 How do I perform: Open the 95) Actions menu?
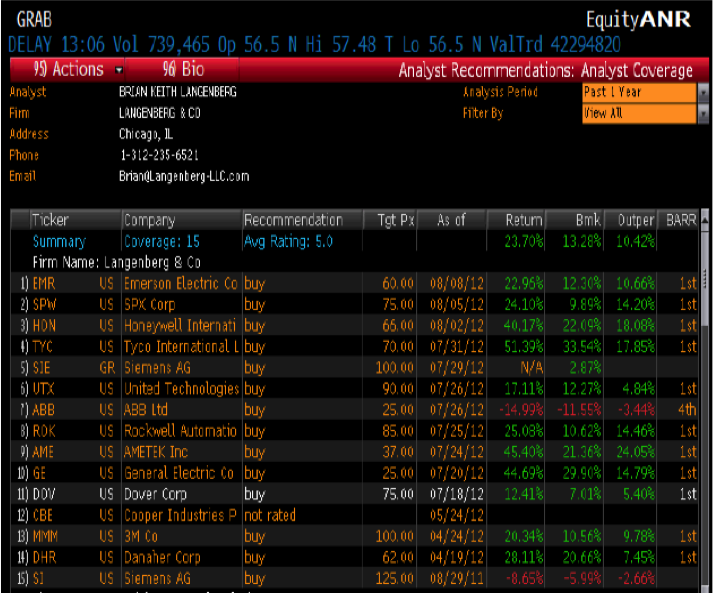(x=67, y=70)
